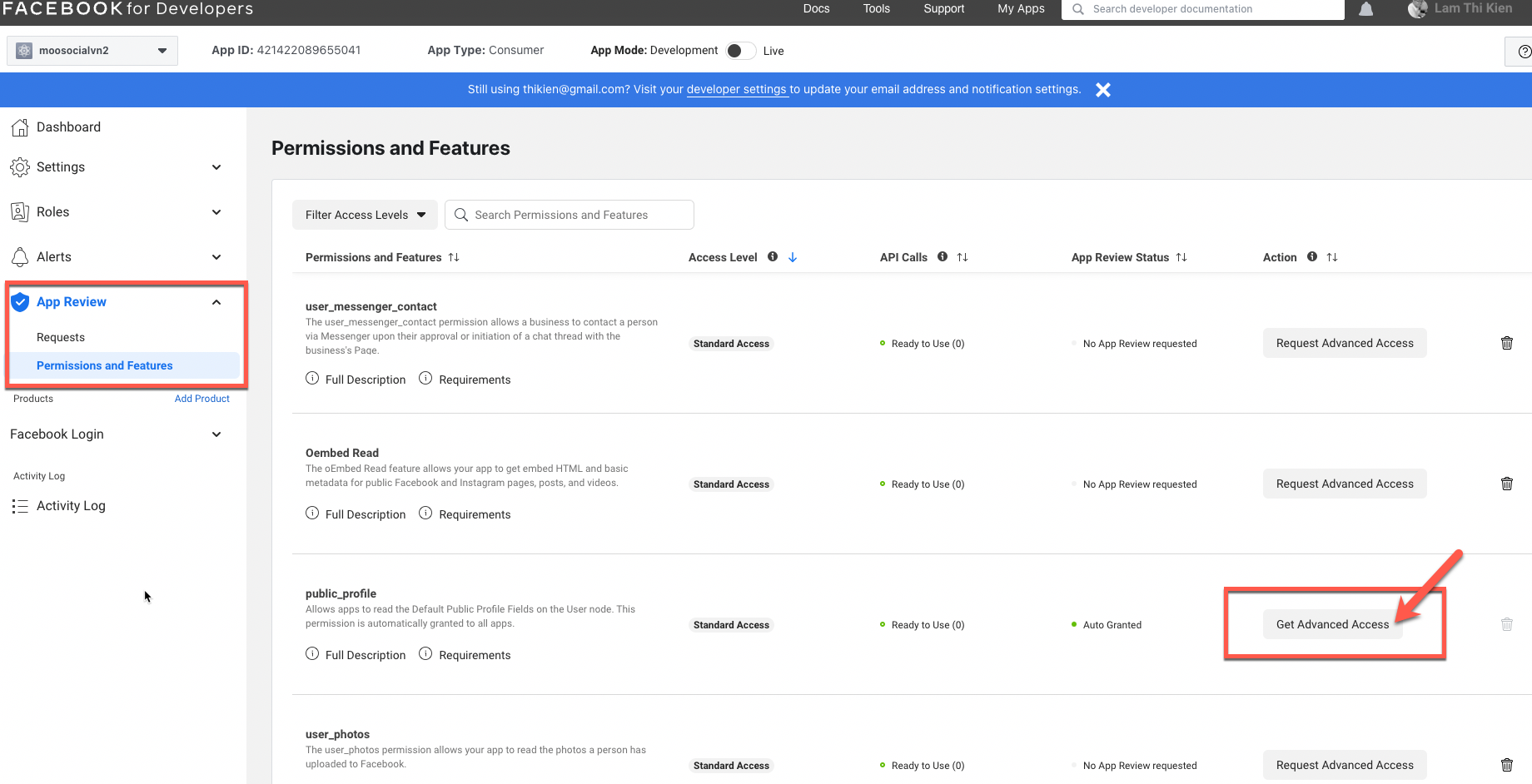Click the Activity Log list icon

tap(20, 506)
